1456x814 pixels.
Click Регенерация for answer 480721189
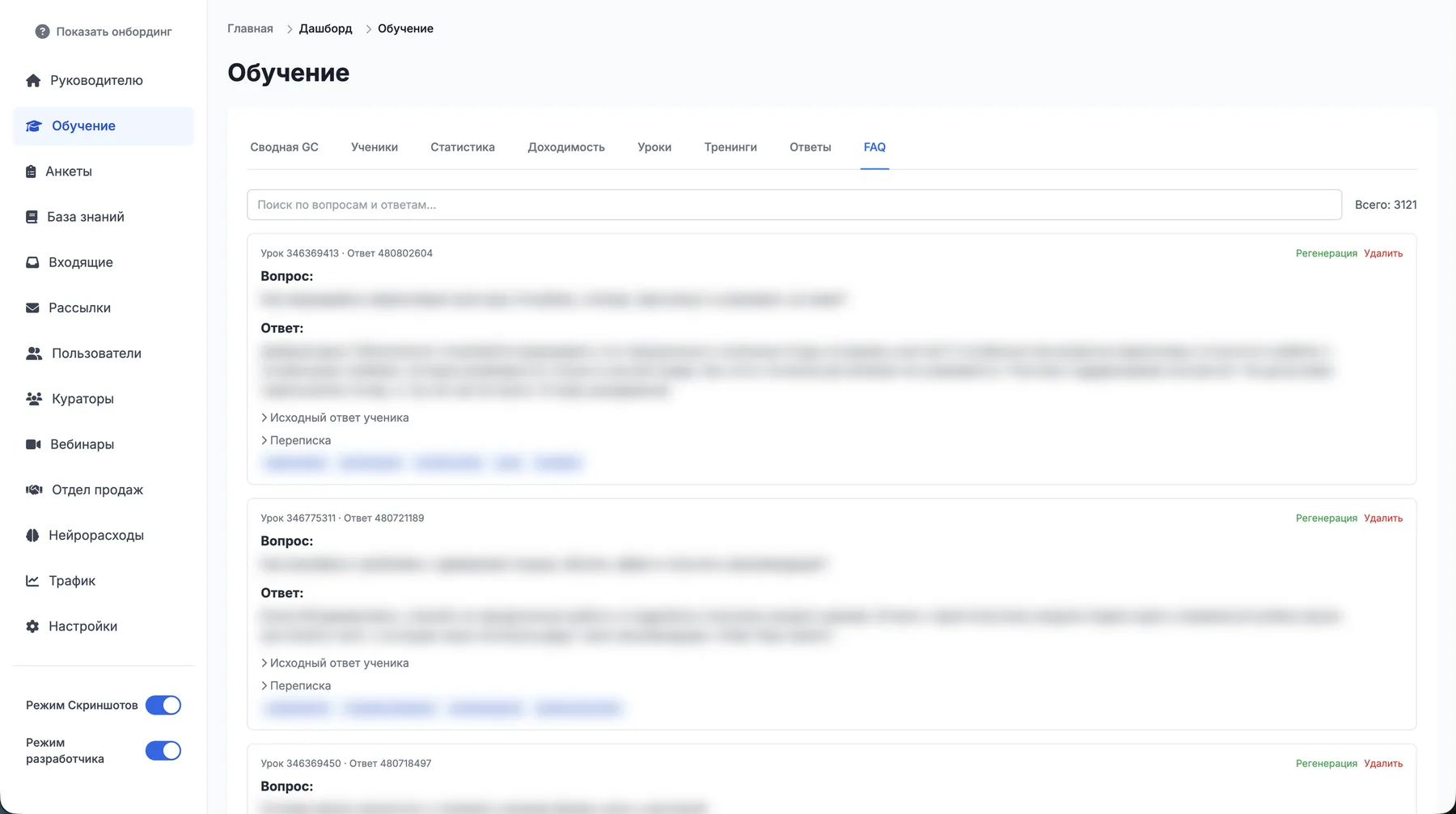[x=1327, y=518]
